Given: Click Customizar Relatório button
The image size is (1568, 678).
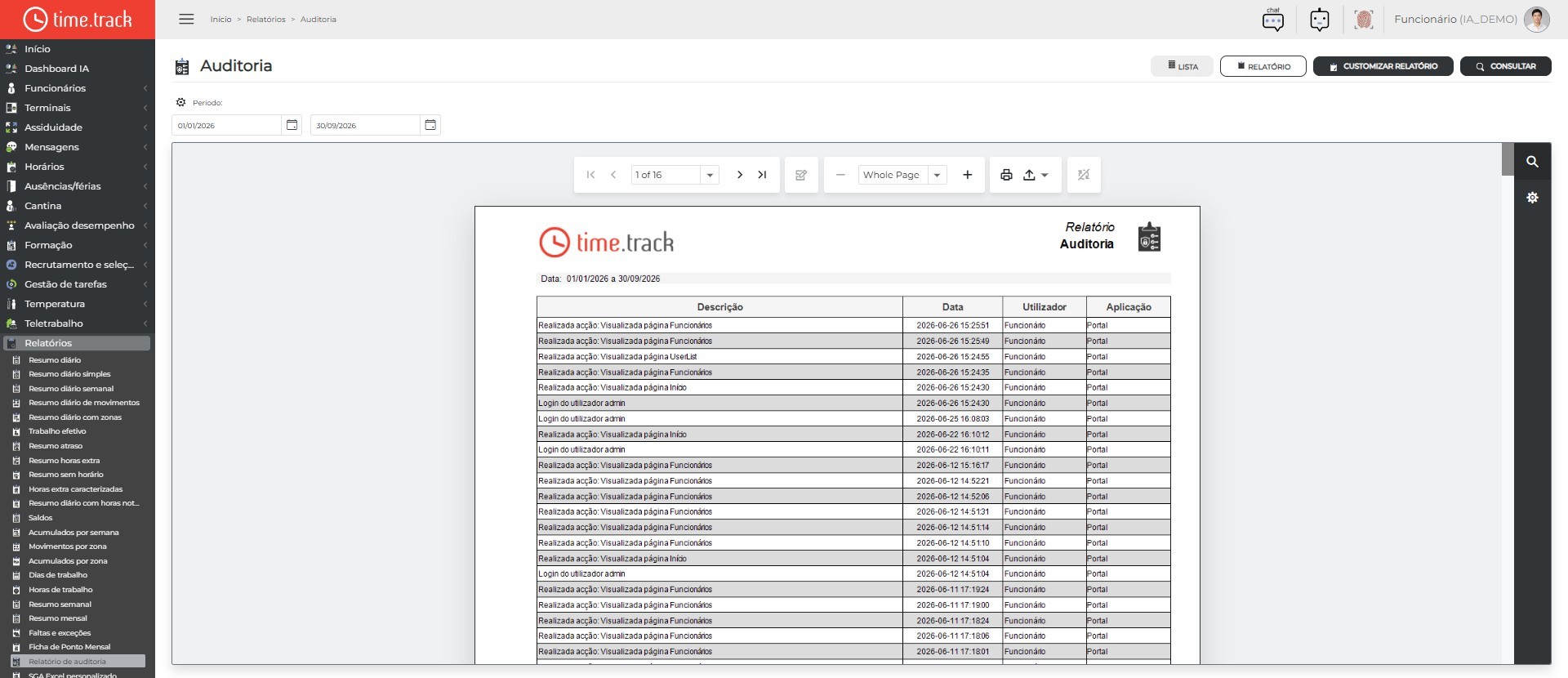Looking at the screenshot, I should [x=1383, y=66].
